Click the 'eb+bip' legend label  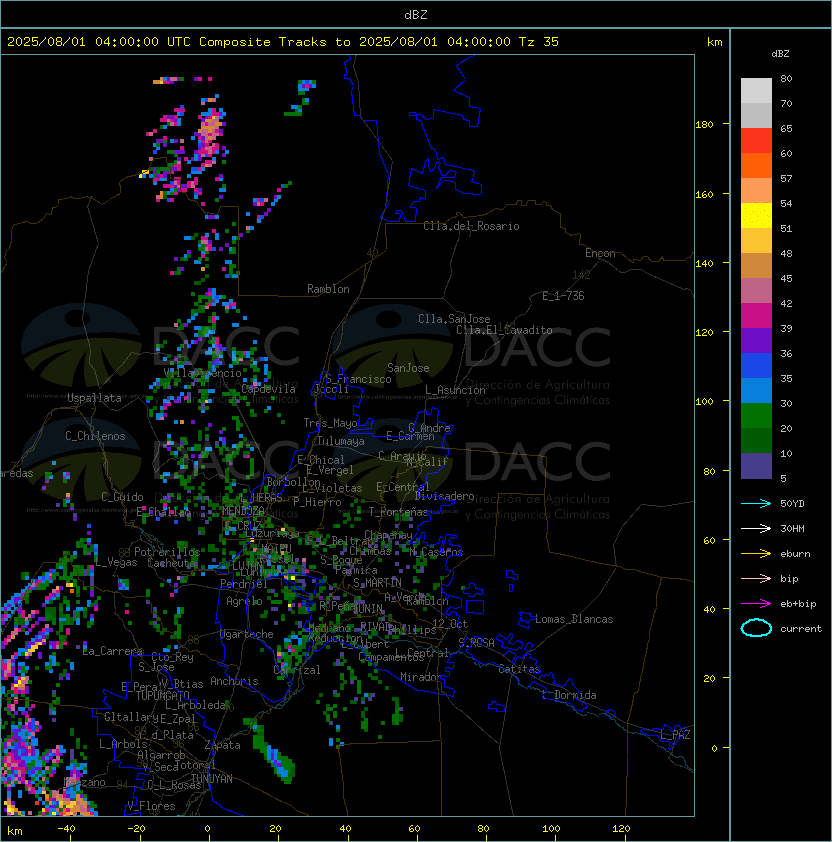pyautogui.click(x=798, y=604)
